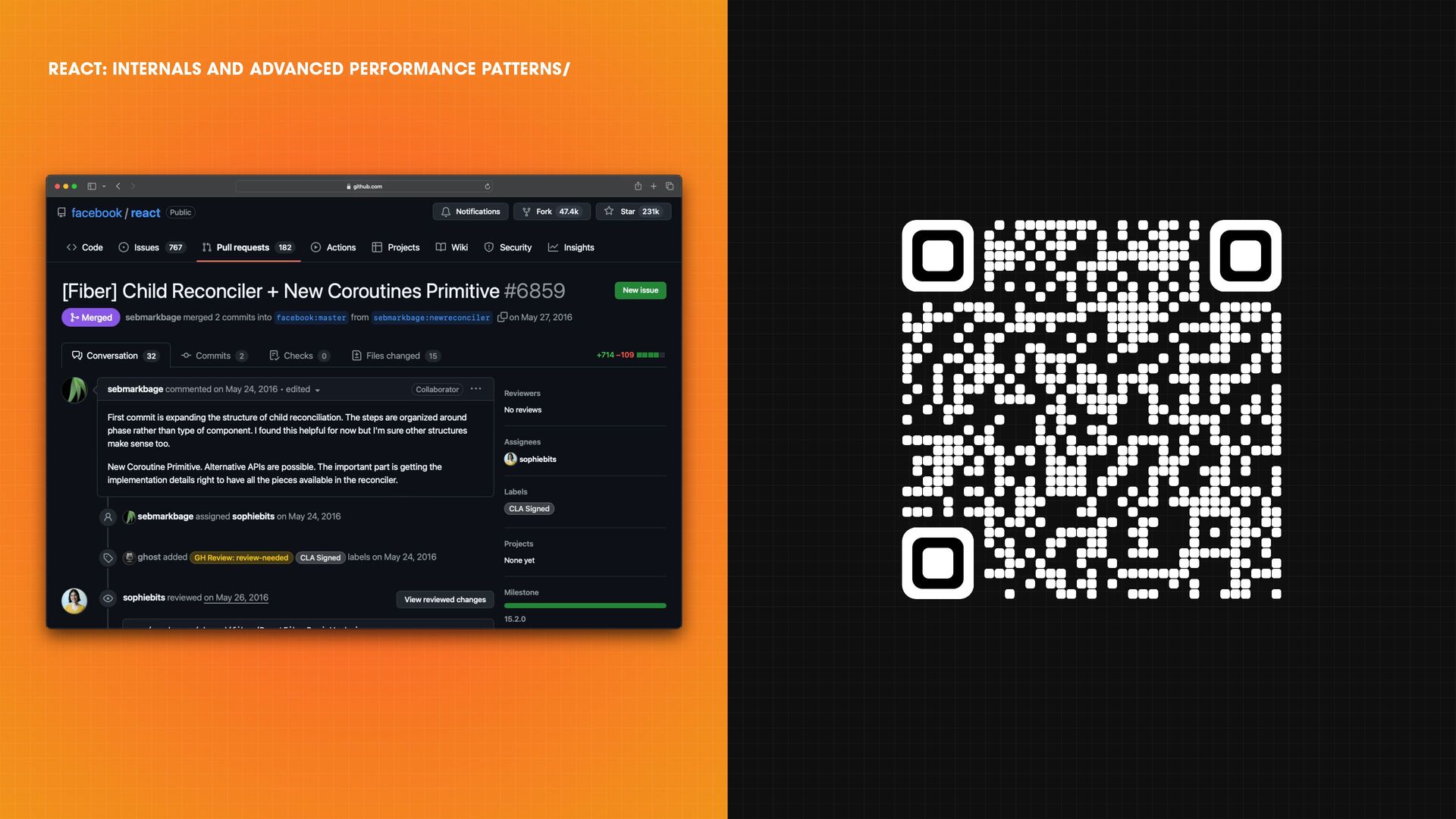The width and height of the screenshot is (1456, 819).
Task: Reload the github.com page
Action: [487, 187]
